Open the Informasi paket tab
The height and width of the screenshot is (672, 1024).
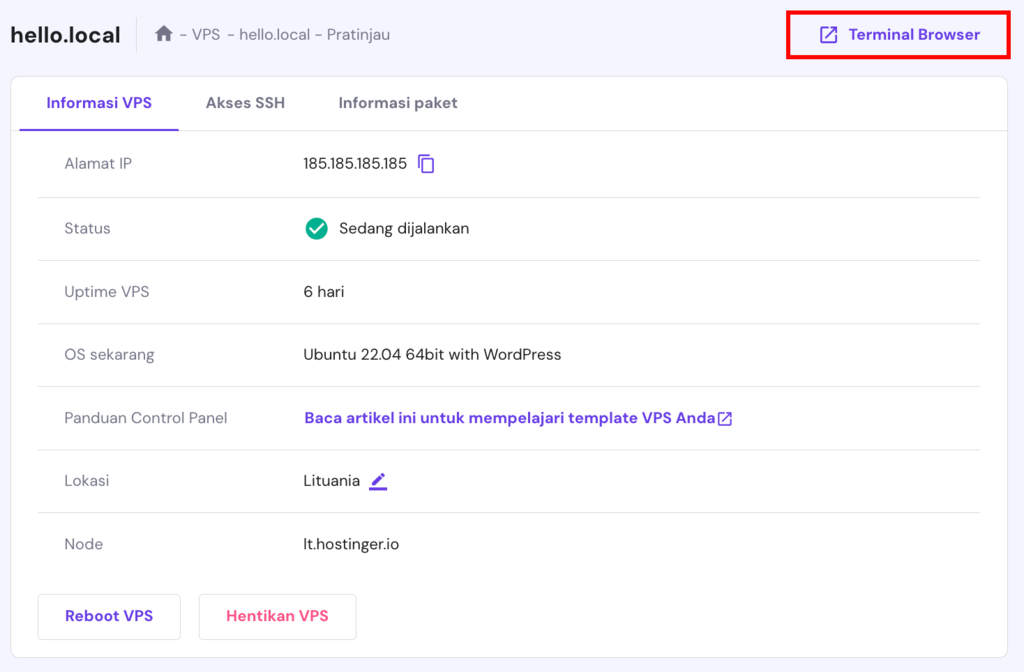[x=397, y=103]
